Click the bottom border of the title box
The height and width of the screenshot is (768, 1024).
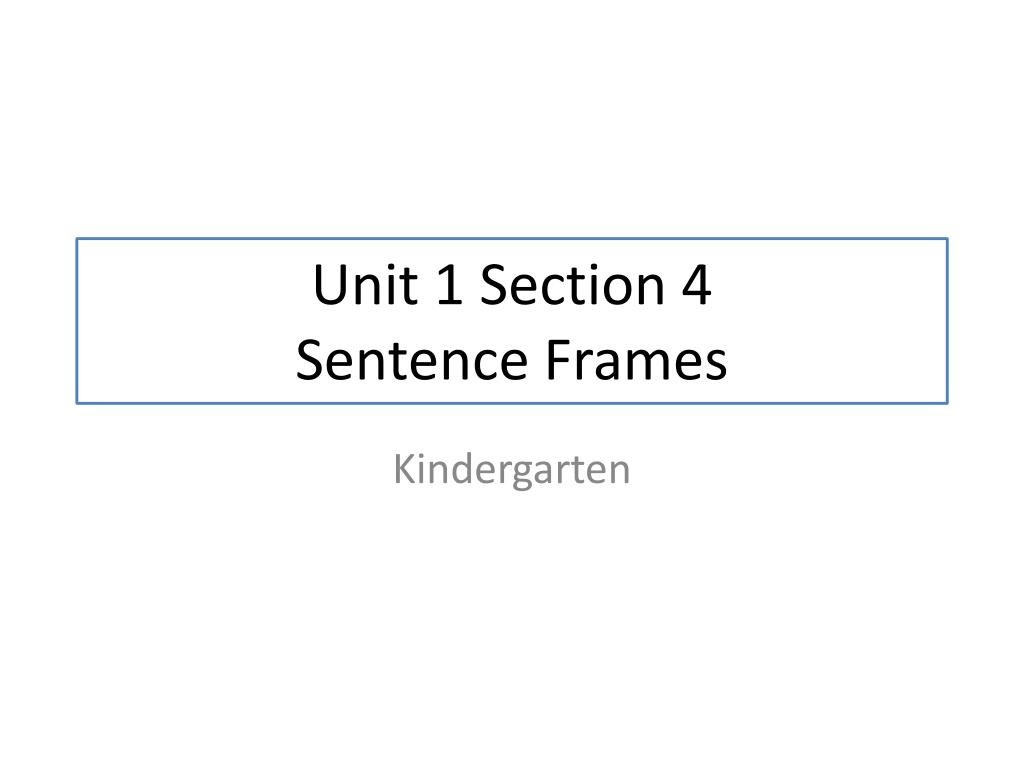(511, 403)
